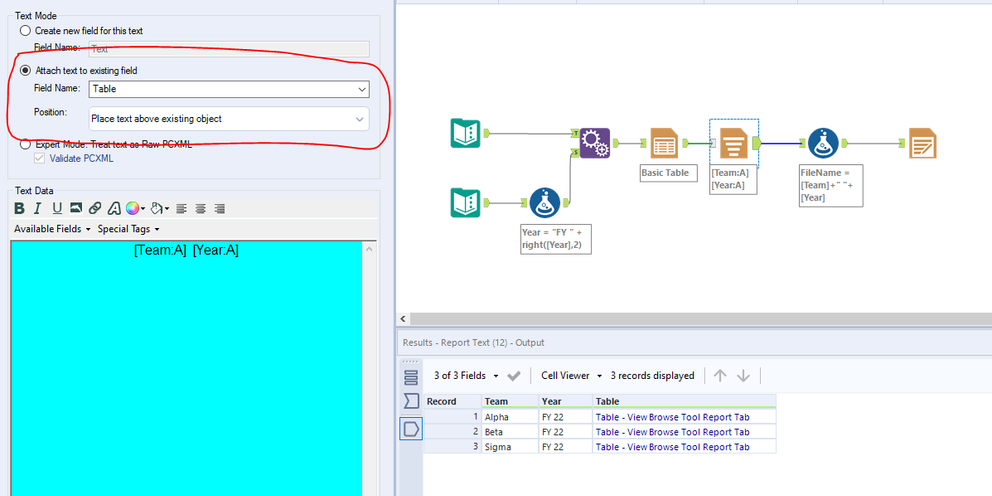
Task: Click the text editor scroll up arrow
Action: point(369,250)
